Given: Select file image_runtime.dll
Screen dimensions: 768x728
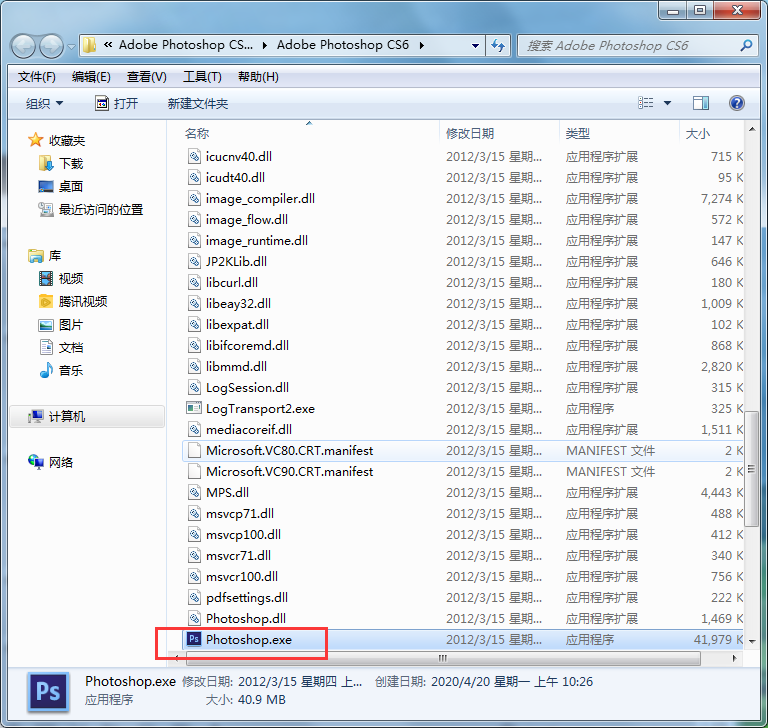Looking at the screenshot, I should (257, 241).
